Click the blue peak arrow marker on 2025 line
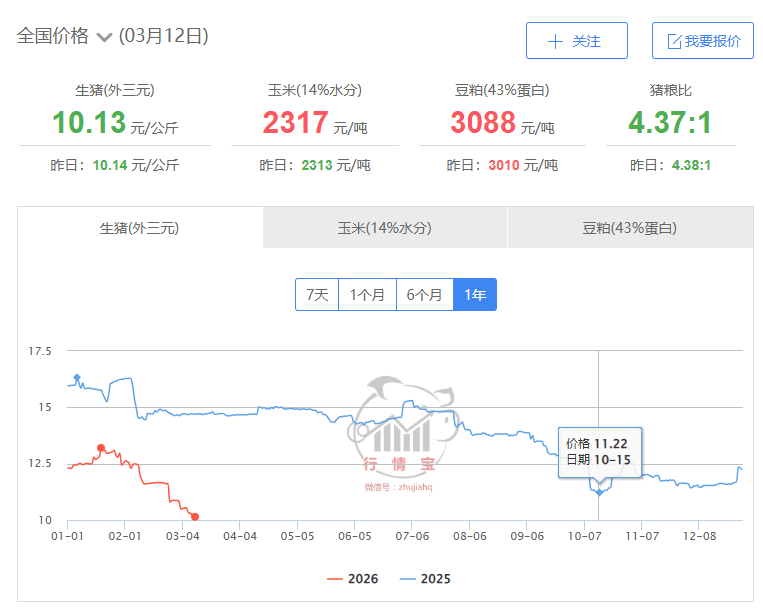Viewport: 763px width, 609px height. [77, 378]
